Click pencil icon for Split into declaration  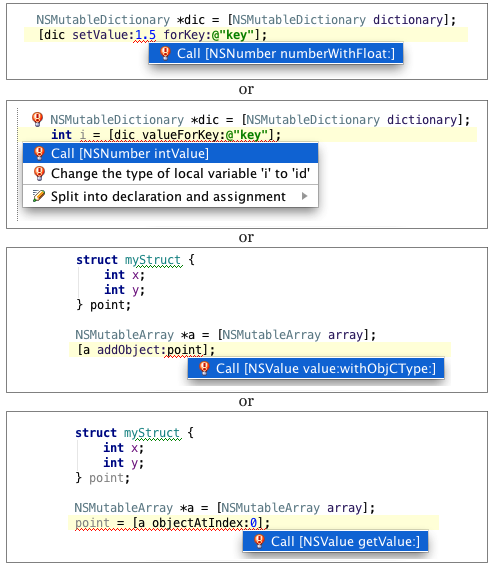[x=39, y=196]
